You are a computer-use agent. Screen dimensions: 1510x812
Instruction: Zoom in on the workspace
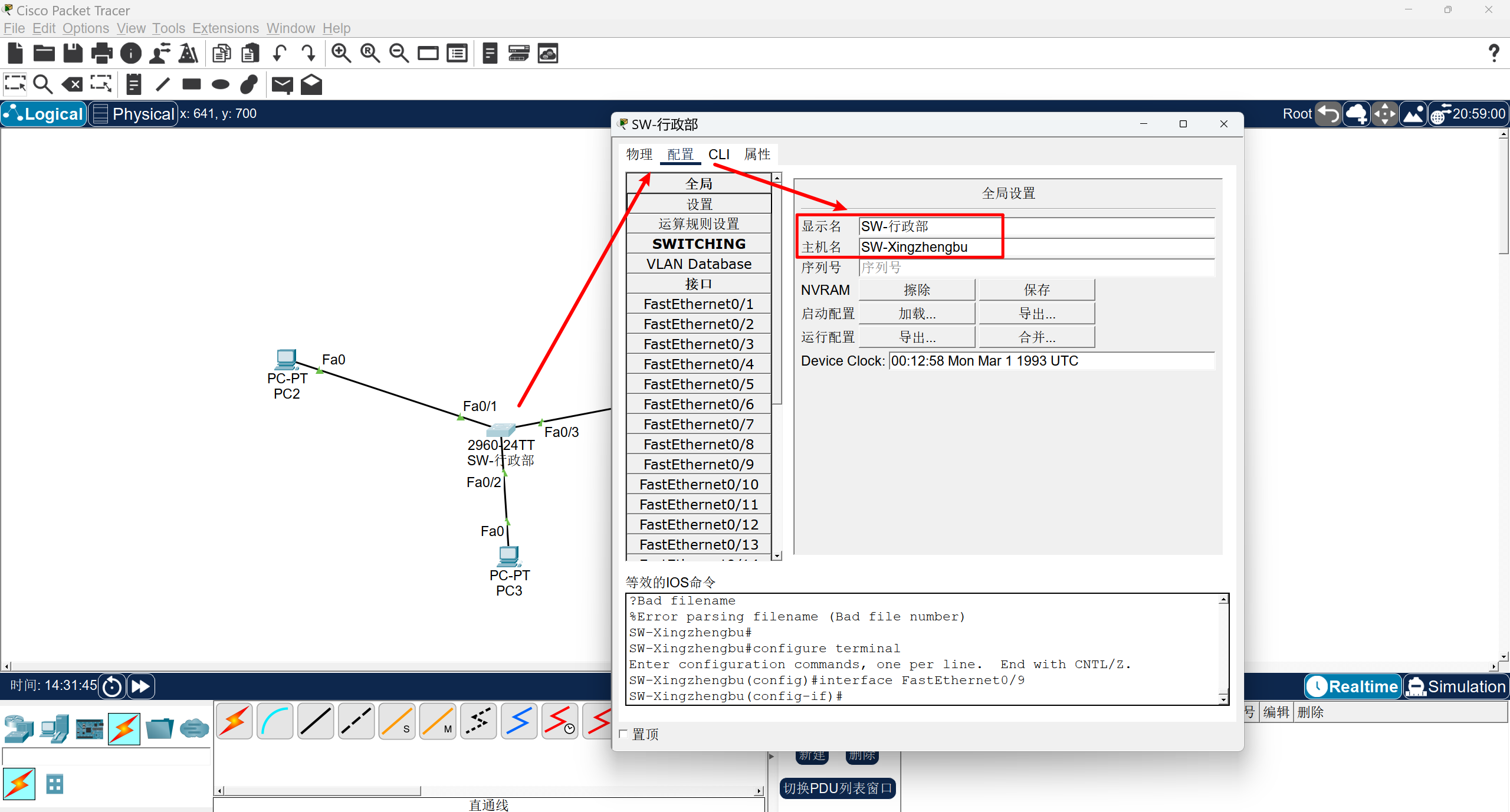(x=341, y=54)
